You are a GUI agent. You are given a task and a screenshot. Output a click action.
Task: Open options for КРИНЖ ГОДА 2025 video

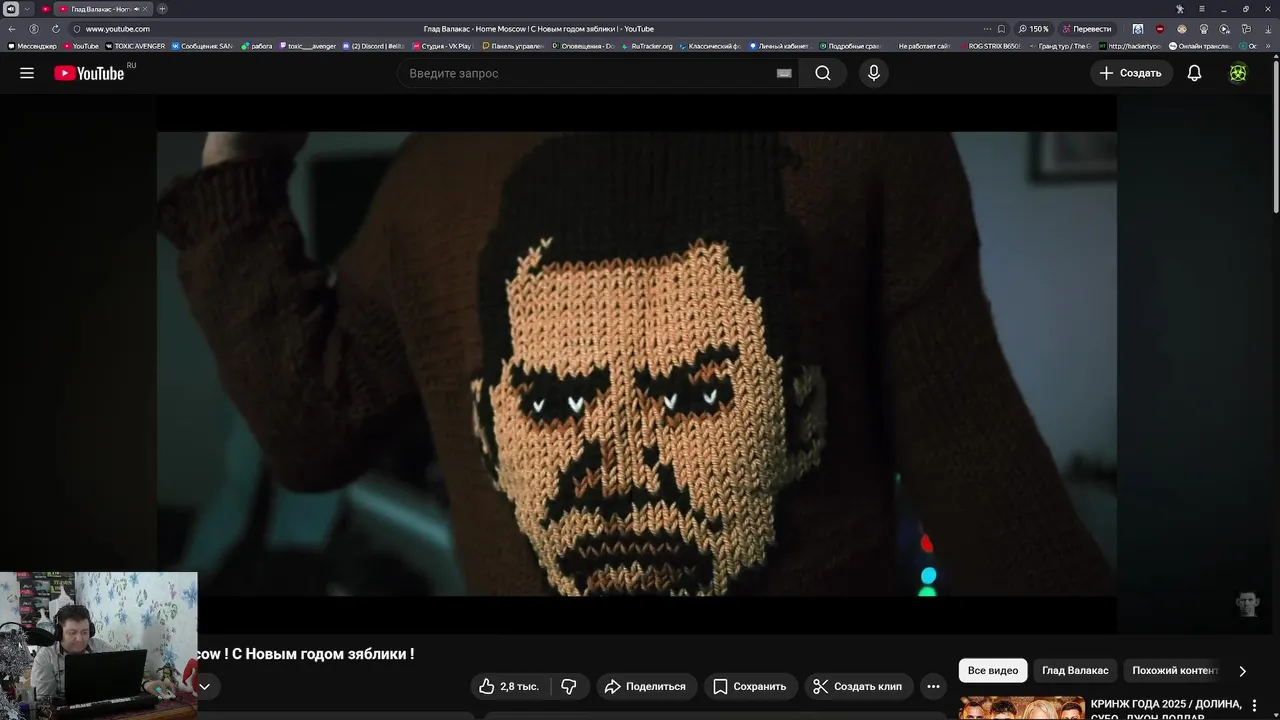[1254, 705]
